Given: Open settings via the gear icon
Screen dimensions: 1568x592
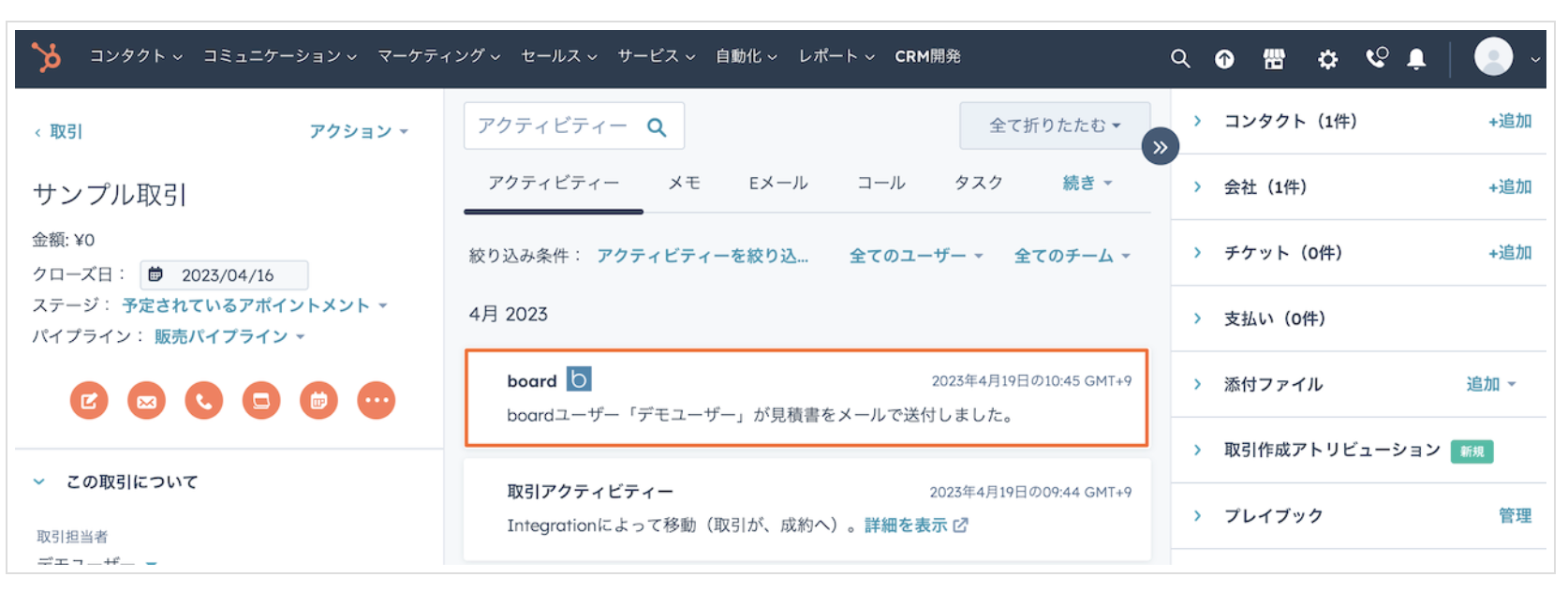Looking at the screenshot, I should pos(1327,59).
